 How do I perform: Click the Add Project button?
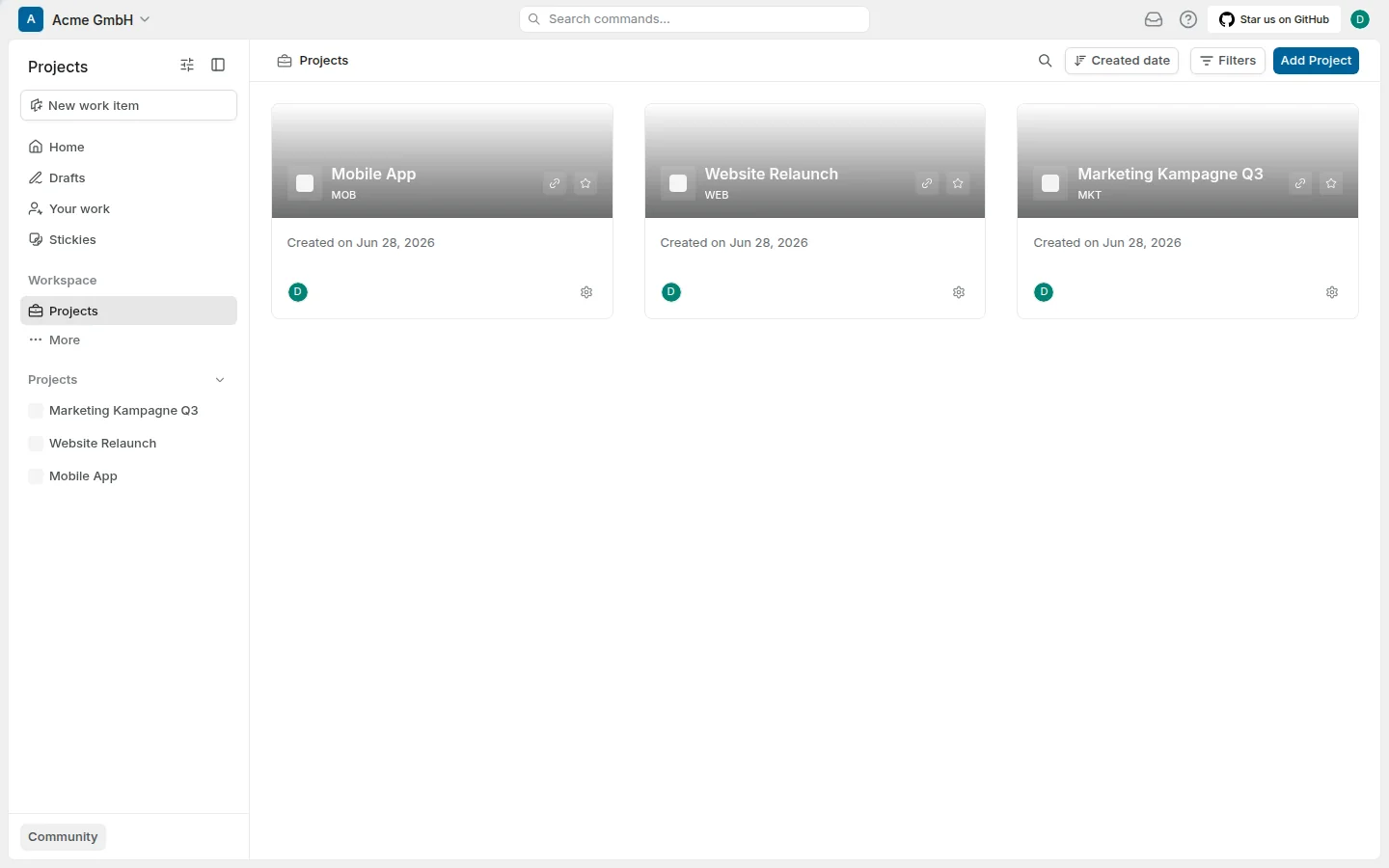coord(1316,61)
